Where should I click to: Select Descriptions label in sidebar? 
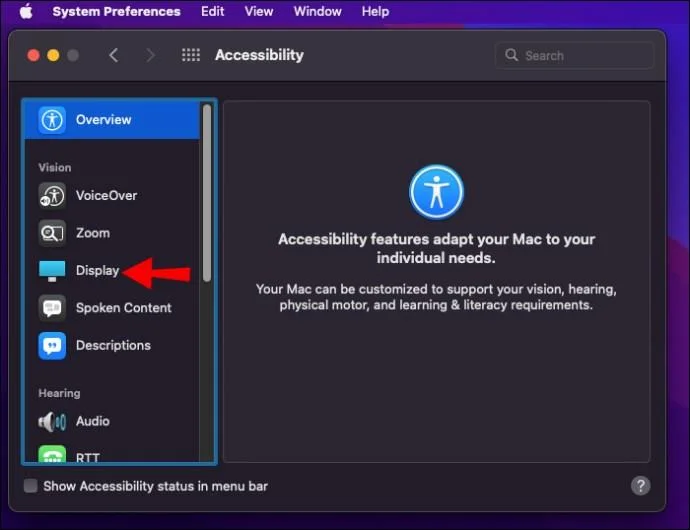click(113, 345)
